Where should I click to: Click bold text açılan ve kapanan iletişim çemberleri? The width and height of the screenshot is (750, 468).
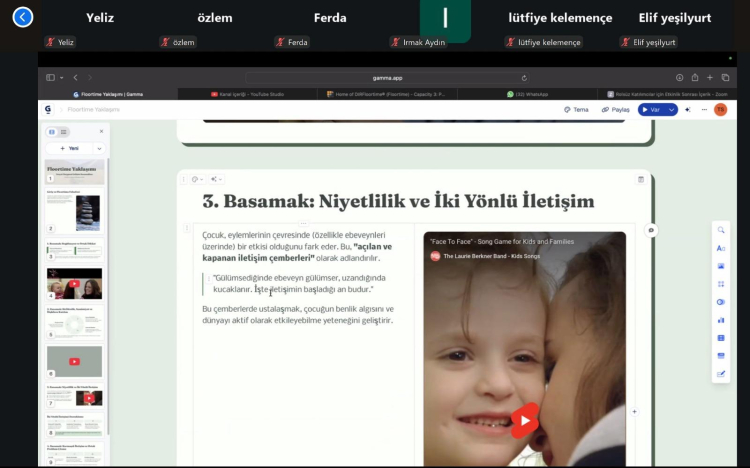(x=297, y=252)
